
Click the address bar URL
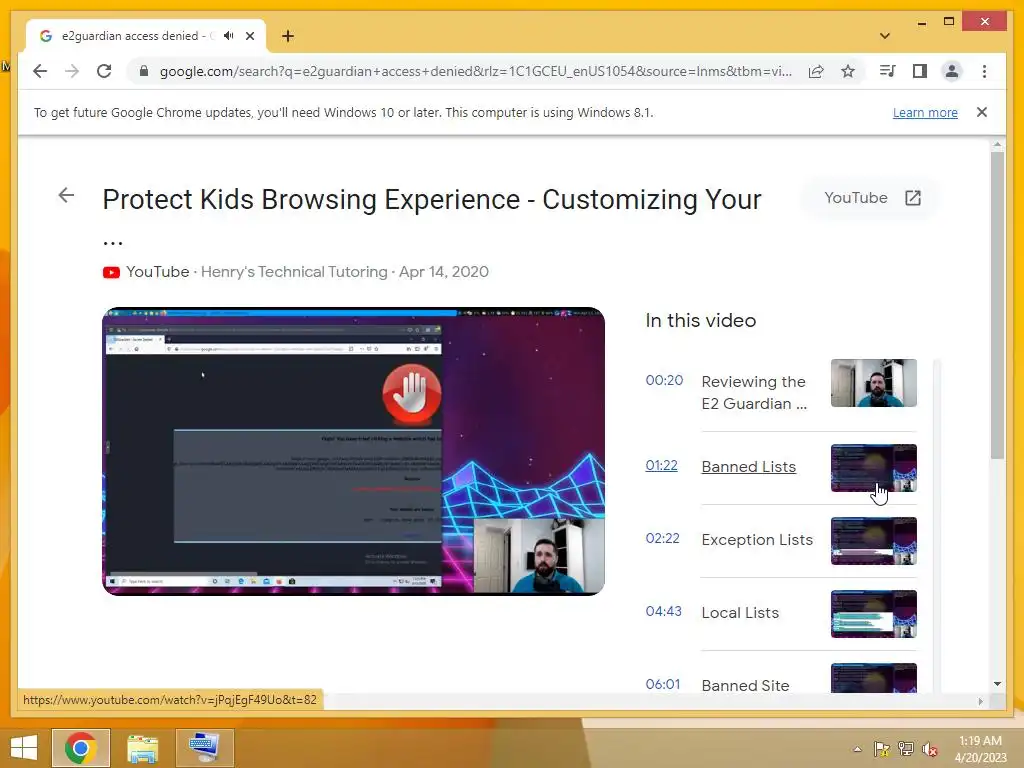pyautogui.click(x=475, y=71)
